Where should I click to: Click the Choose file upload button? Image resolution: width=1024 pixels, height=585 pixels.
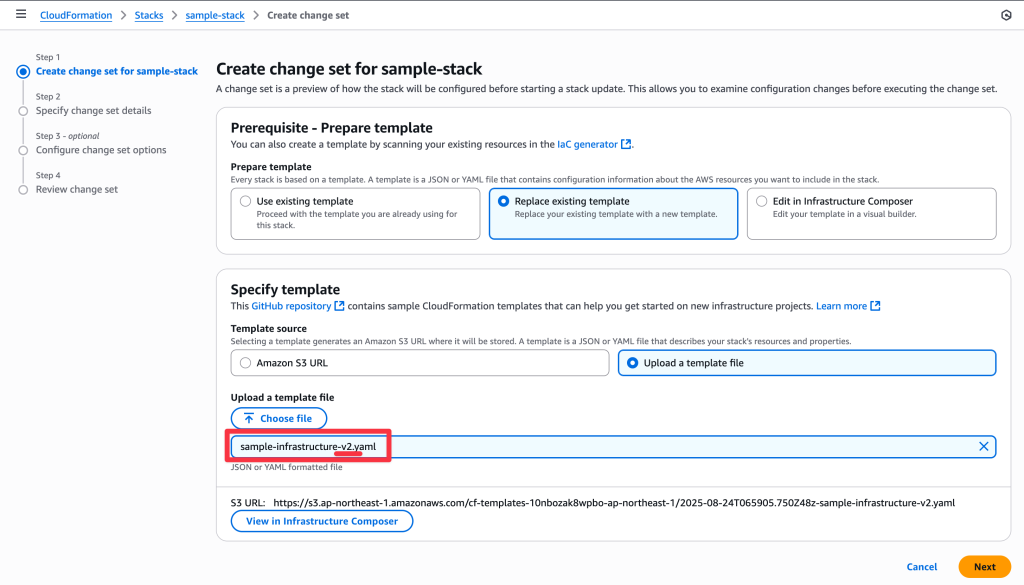[x=279, y=419]
